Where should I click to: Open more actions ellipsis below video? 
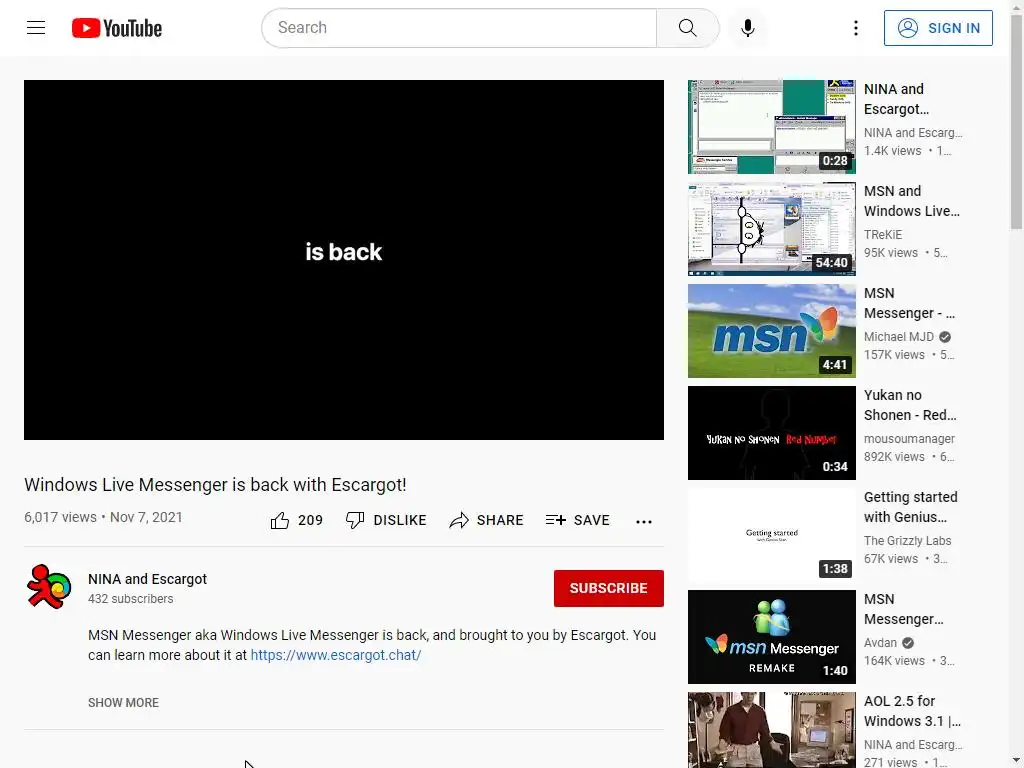(644, 521)
